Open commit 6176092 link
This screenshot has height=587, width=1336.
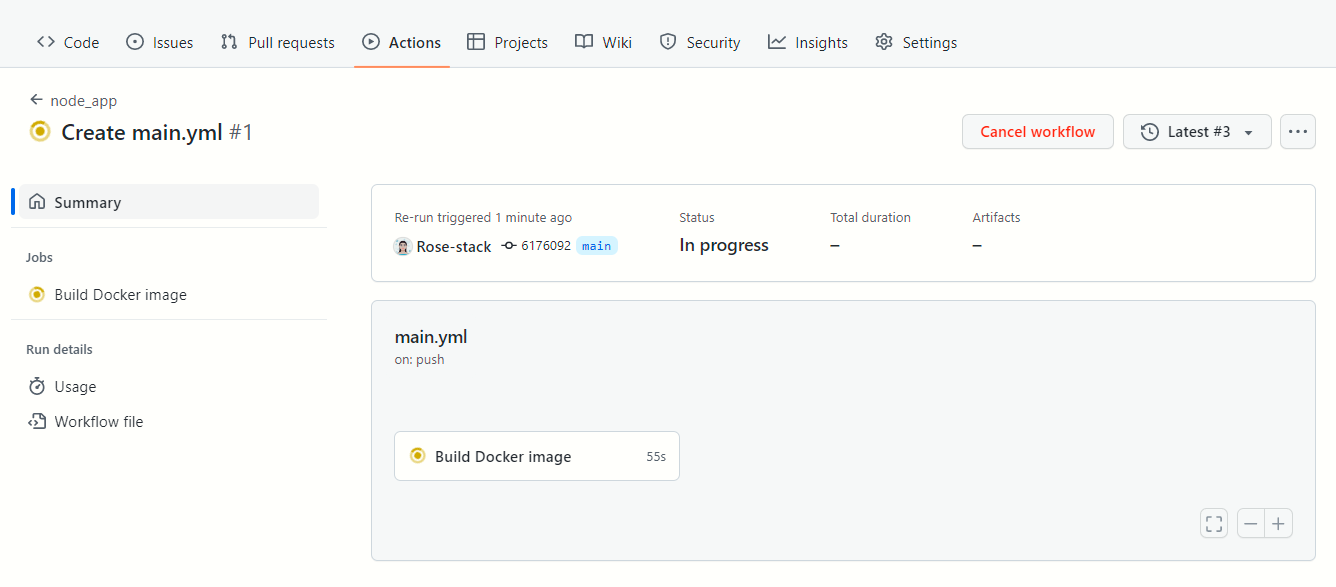(546, 246)
